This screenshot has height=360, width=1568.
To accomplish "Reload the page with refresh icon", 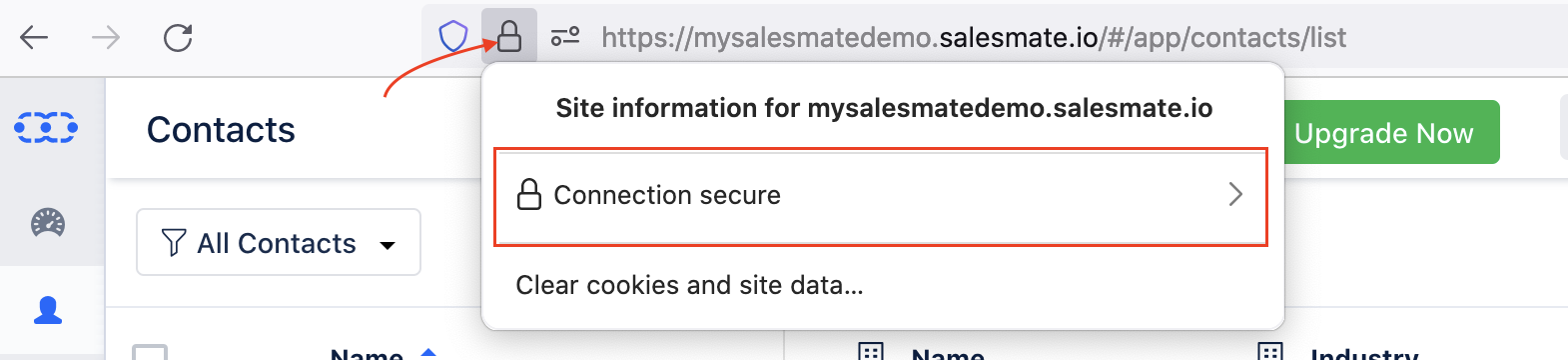I will (x=178, y=38).
